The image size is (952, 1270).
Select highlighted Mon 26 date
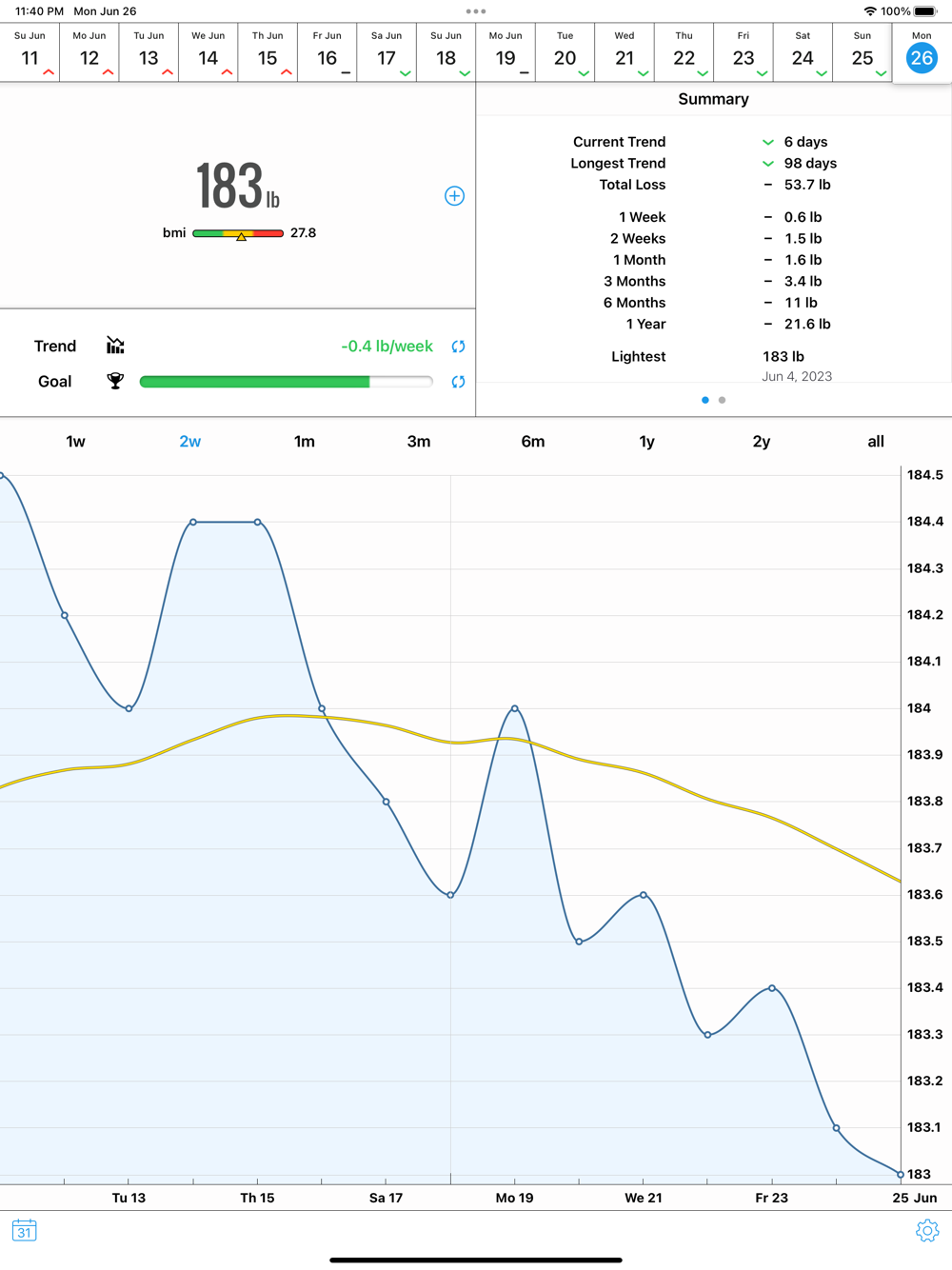(922, 52)
